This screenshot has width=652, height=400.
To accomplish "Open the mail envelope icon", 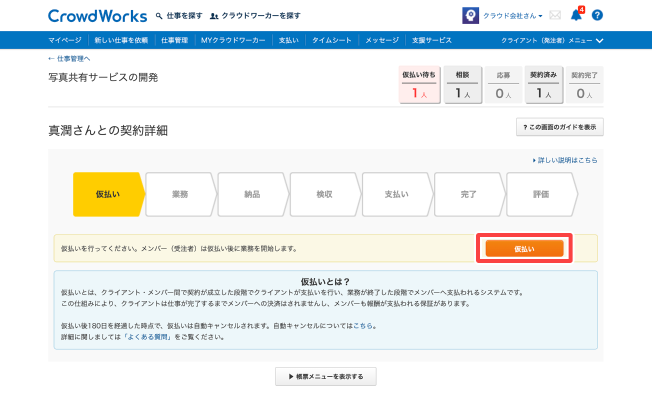I will (x=555, y=16).
